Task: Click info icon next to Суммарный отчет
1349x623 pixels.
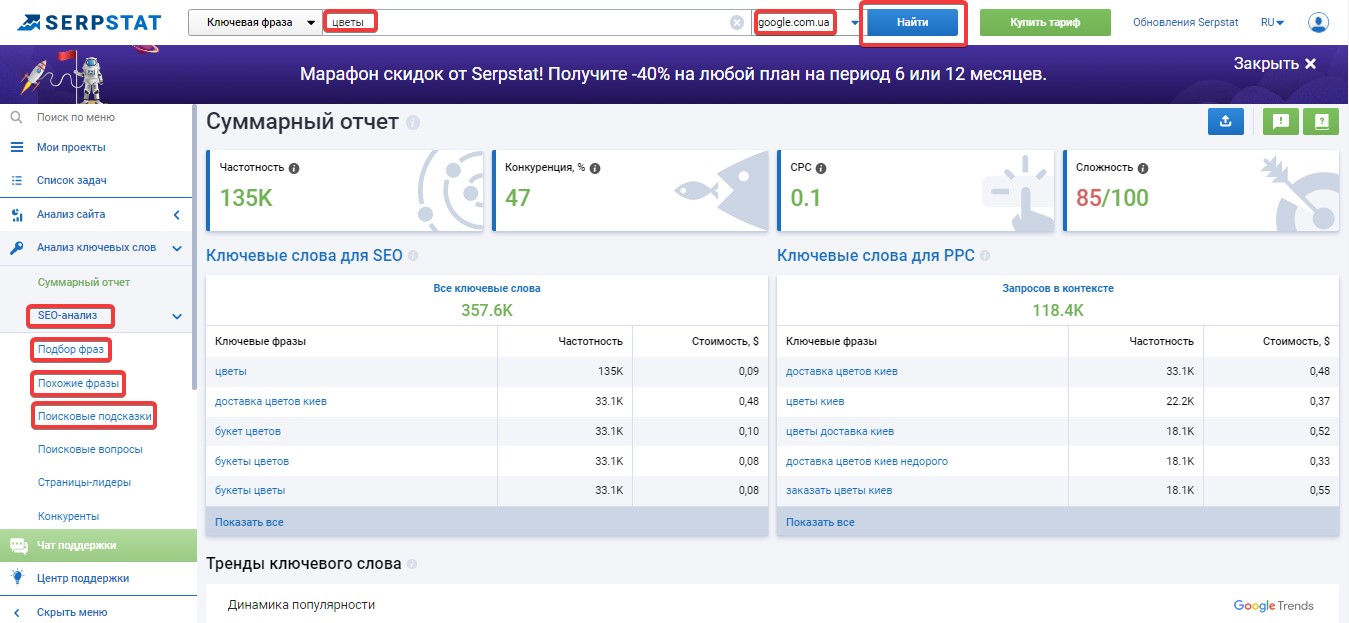Action: (x=413, y=123)
